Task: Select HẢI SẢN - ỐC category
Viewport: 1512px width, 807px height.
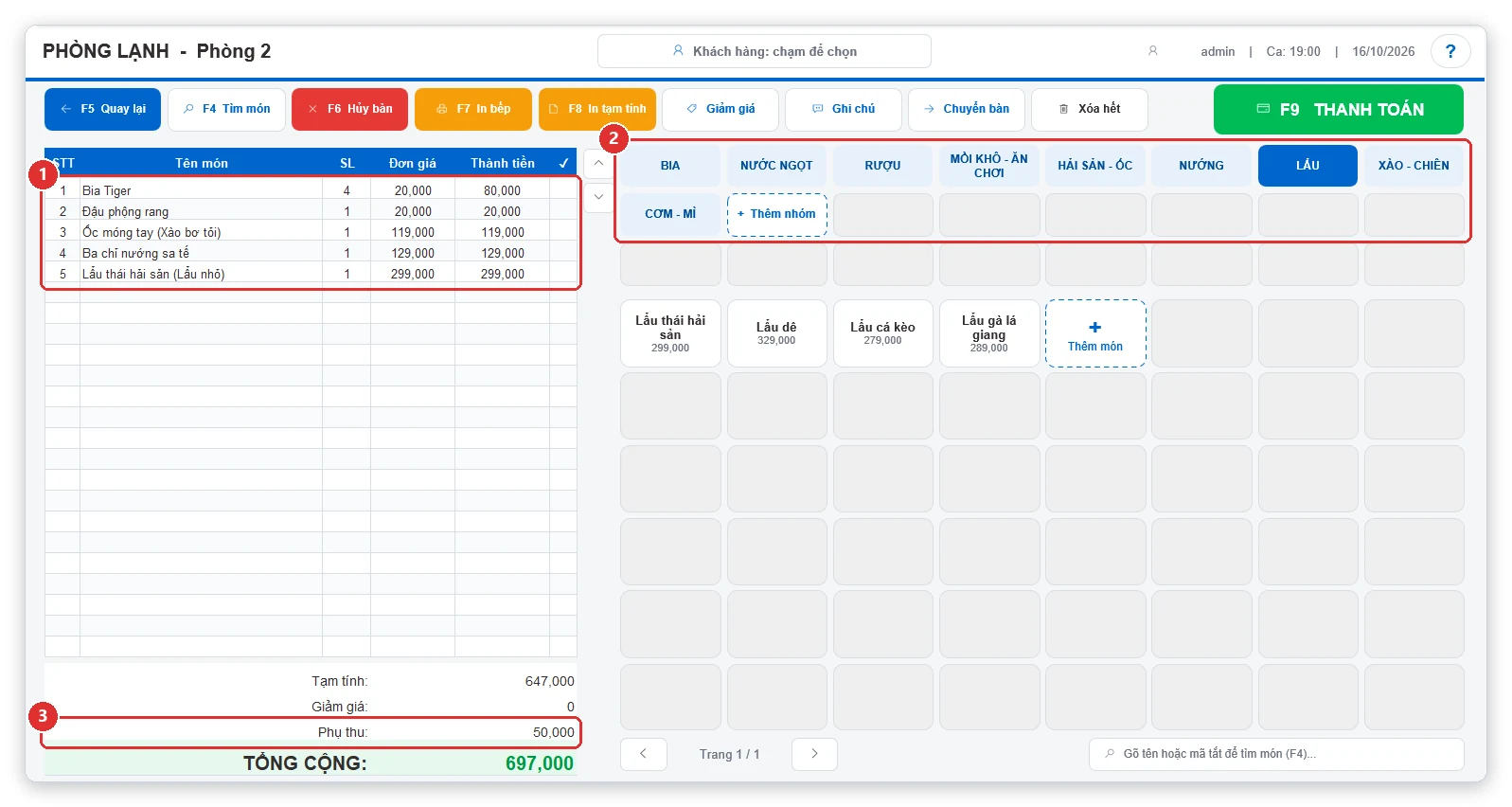Action: (x=1094, y=166)
